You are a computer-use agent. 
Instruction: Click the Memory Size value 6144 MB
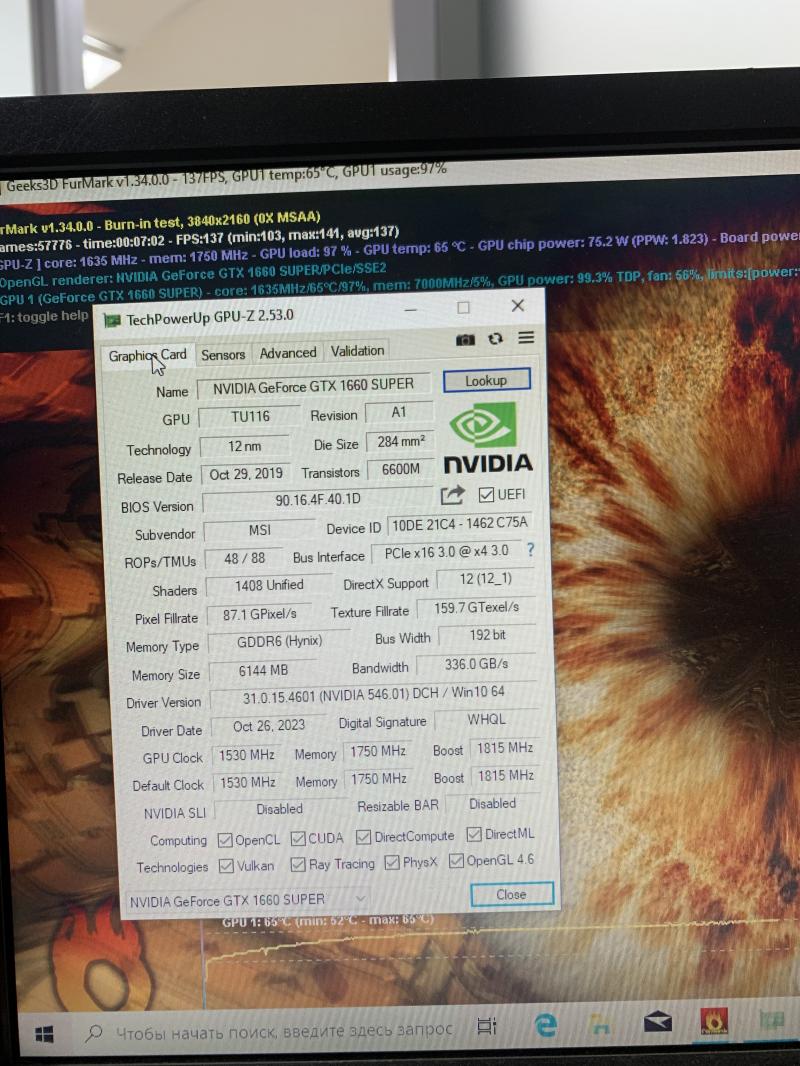(x=263, y=670)
